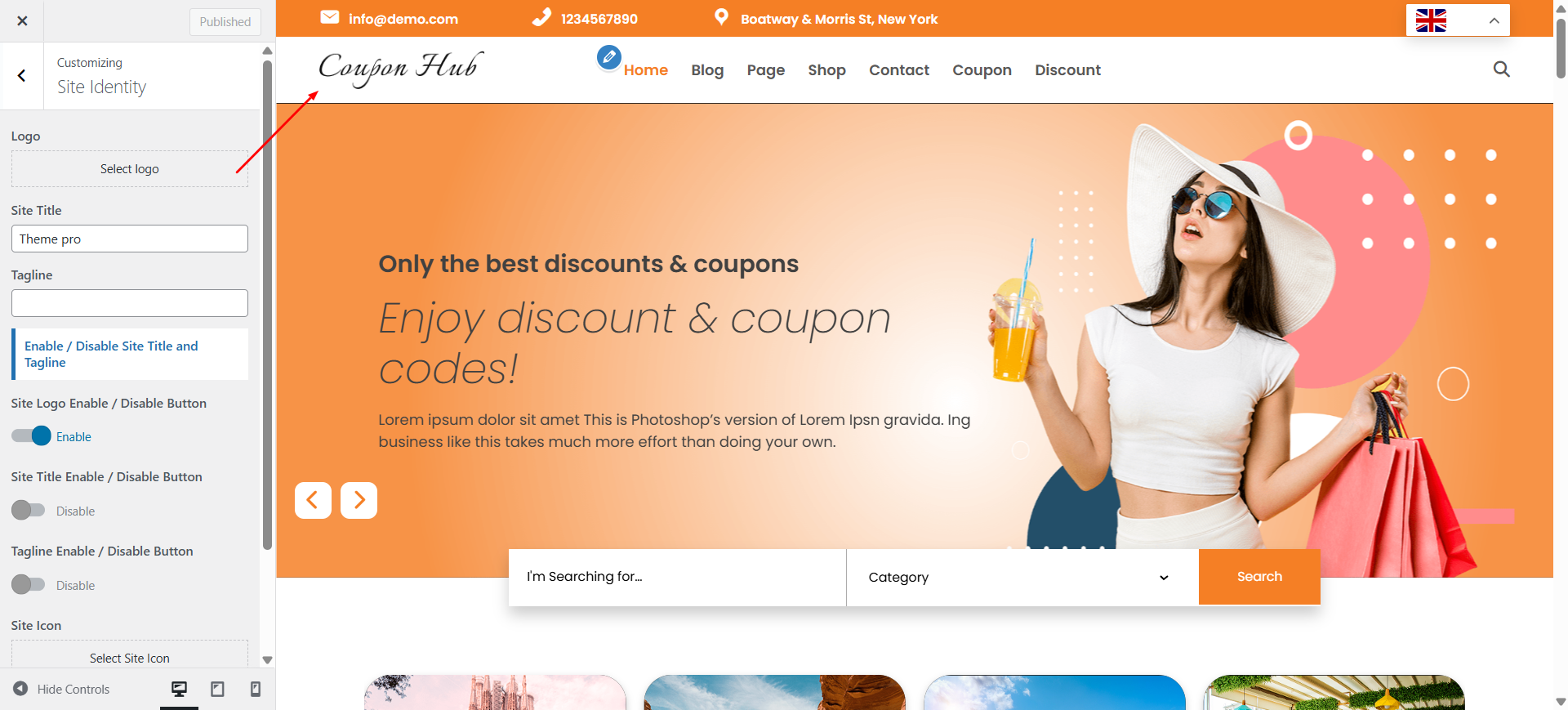Advance slider with right arrow button
1568x710 pixels.
(359, 500)
